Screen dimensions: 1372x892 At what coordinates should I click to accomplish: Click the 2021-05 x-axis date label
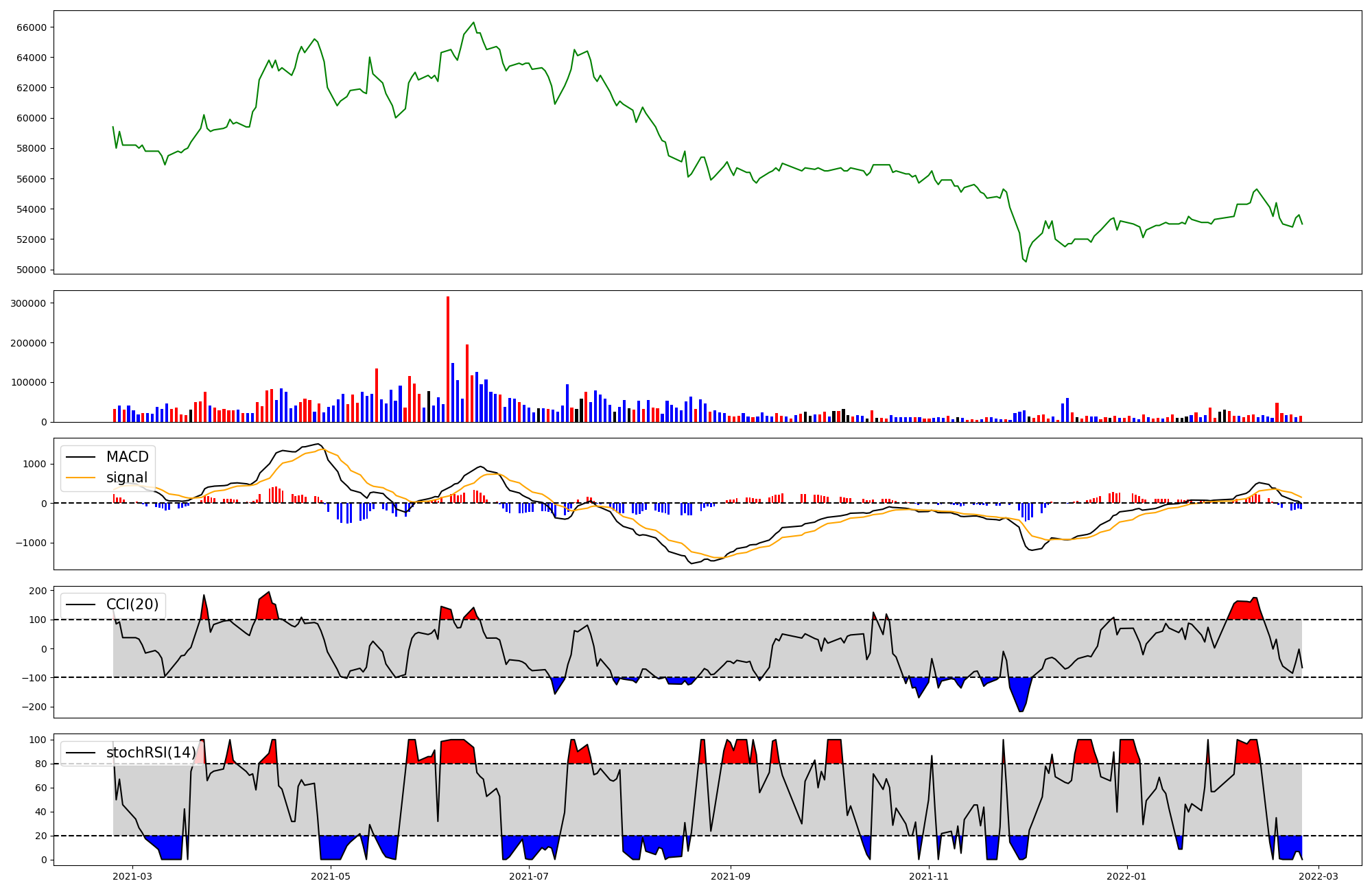coord(331,876)
